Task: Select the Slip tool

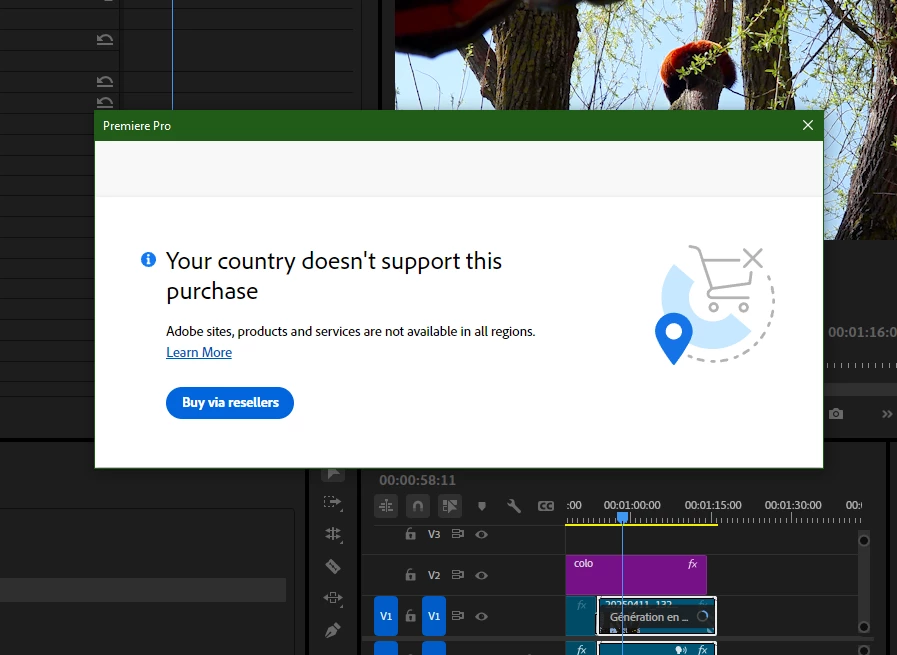Action: 333,598
